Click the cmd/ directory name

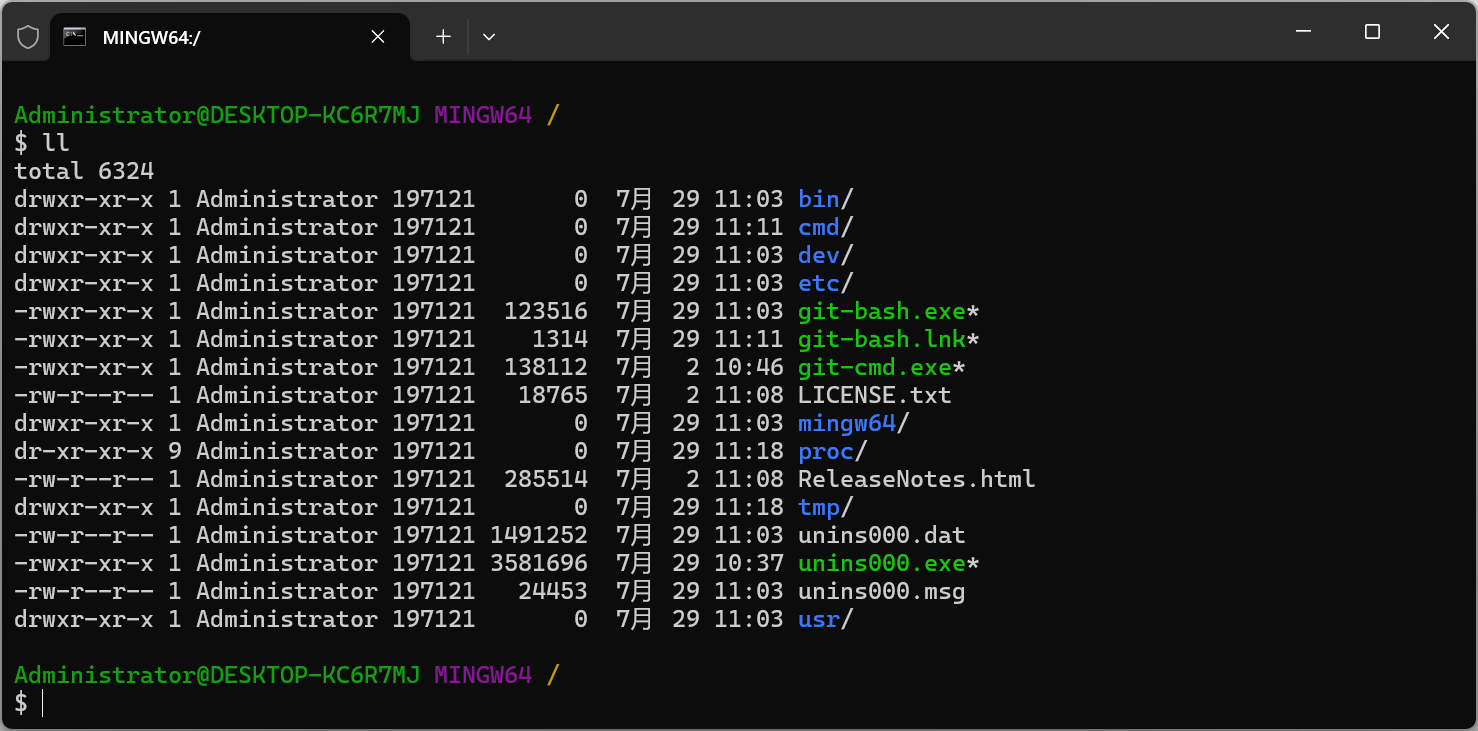[825, 227]
